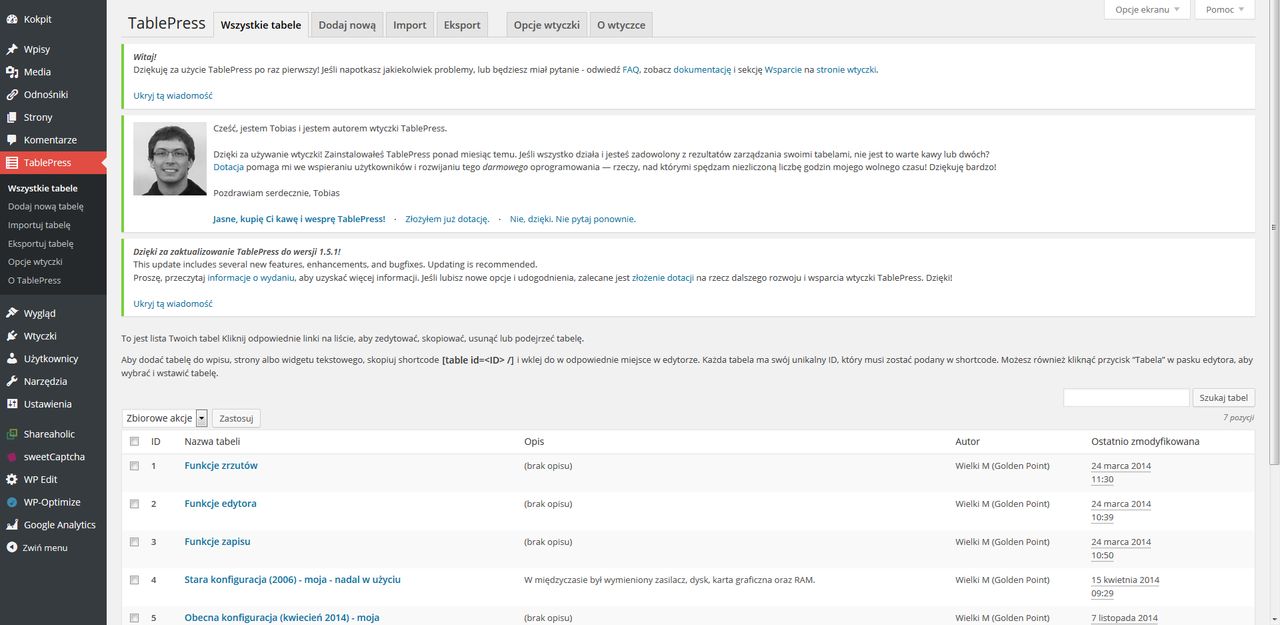1280x625 pixels.
Task: Open the 'informacje o wydaniu' link
Action: click(x=250, y=277)
